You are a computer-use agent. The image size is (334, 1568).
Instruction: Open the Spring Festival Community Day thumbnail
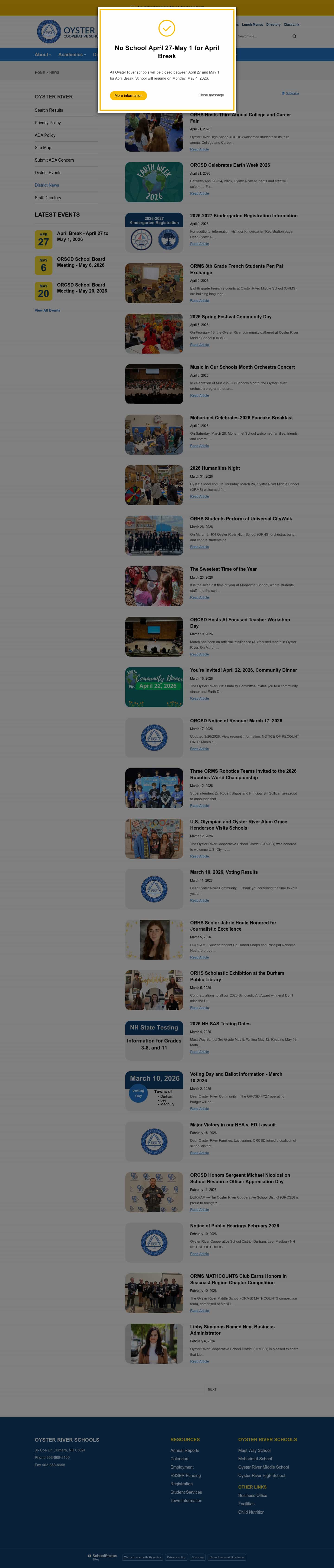(154, 334)
